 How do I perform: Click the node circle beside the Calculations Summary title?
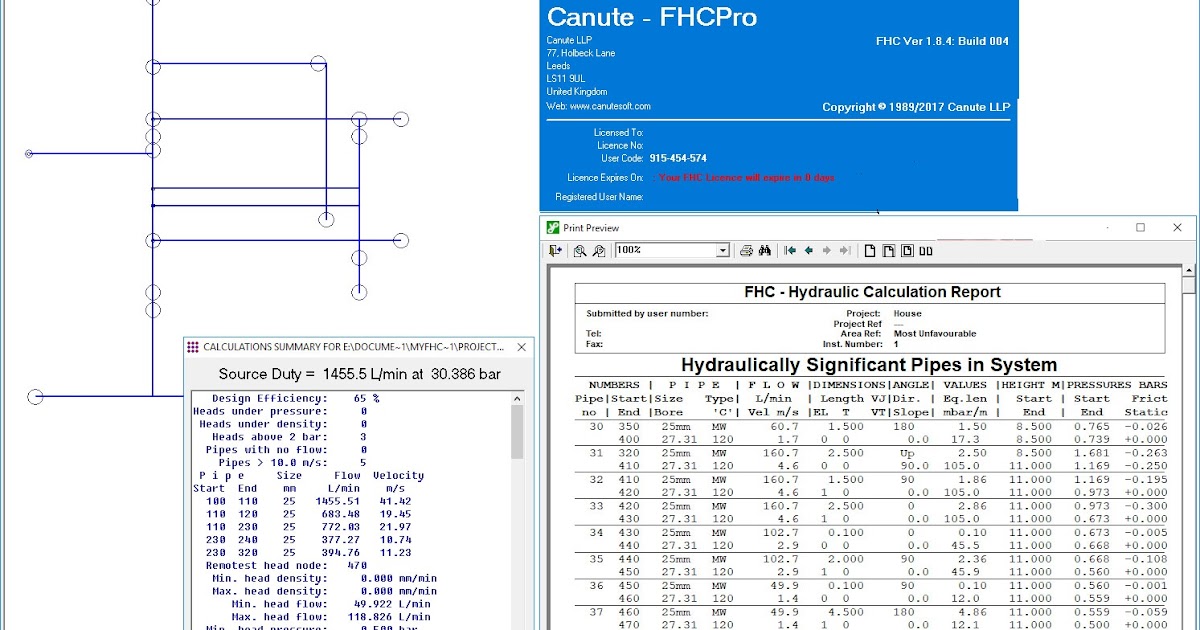tap(153, 308)
